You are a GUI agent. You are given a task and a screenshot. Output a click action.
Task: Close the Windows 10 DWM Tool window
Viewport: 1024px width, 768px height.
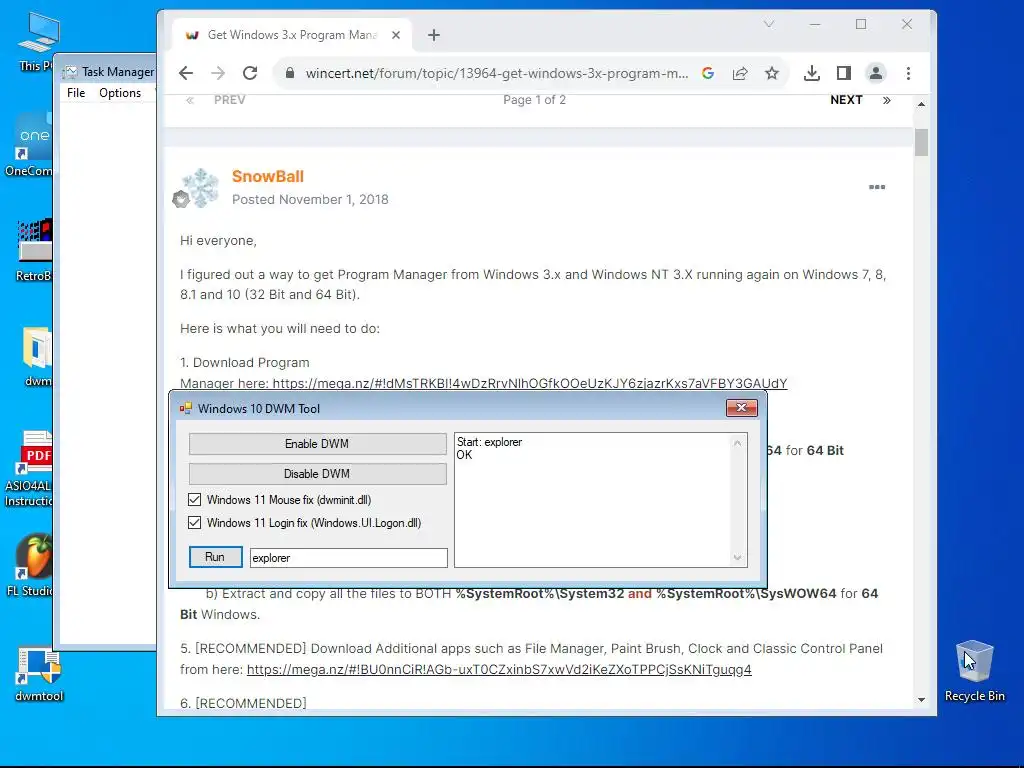[x=742, y=408]
